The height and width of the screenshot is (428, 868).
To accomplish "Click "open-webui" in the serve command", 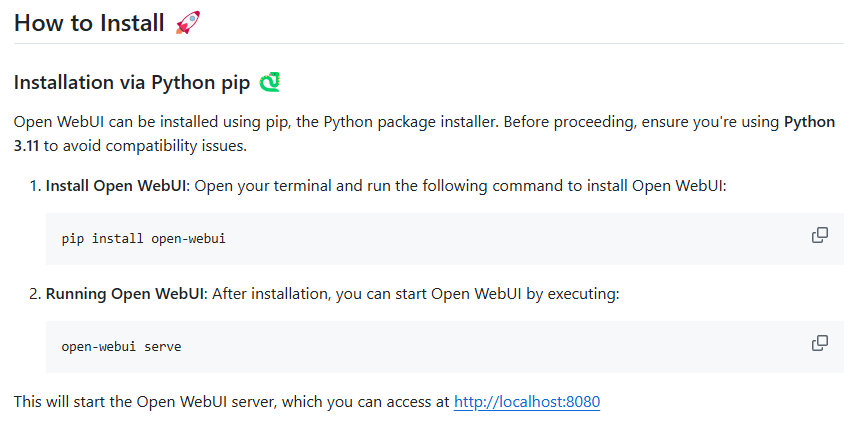I will pos(98,347).
